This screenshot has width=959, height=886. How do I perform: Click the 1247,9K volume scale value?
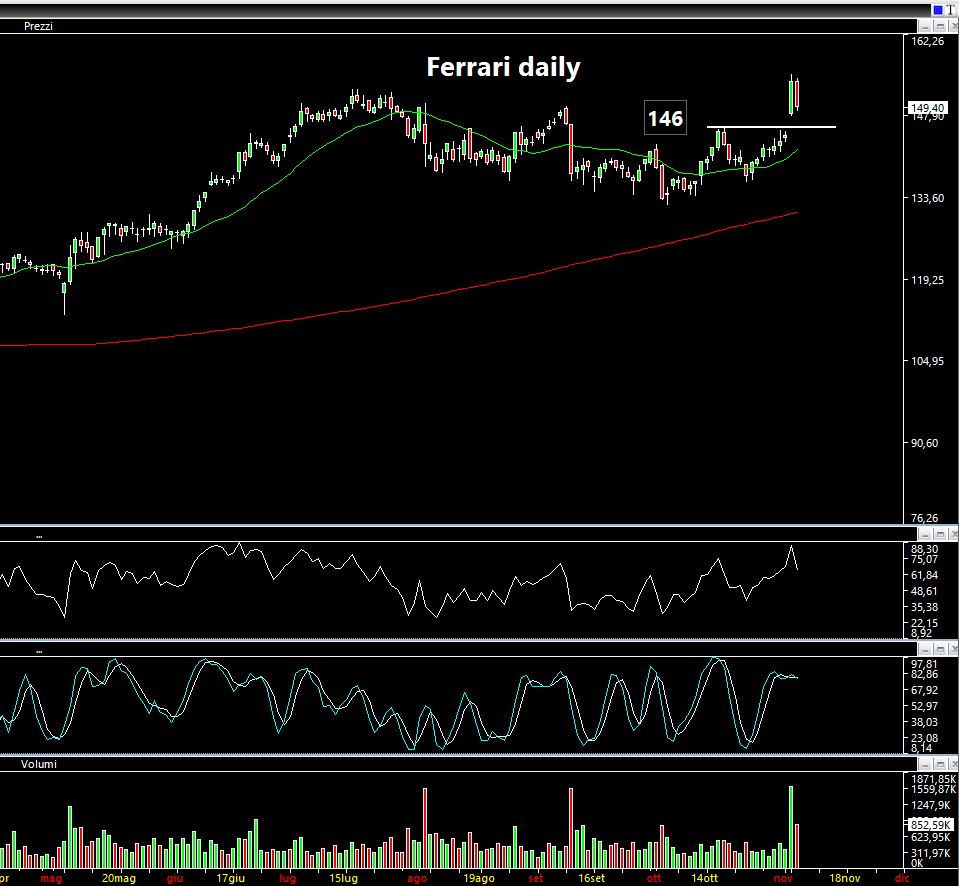931,805
